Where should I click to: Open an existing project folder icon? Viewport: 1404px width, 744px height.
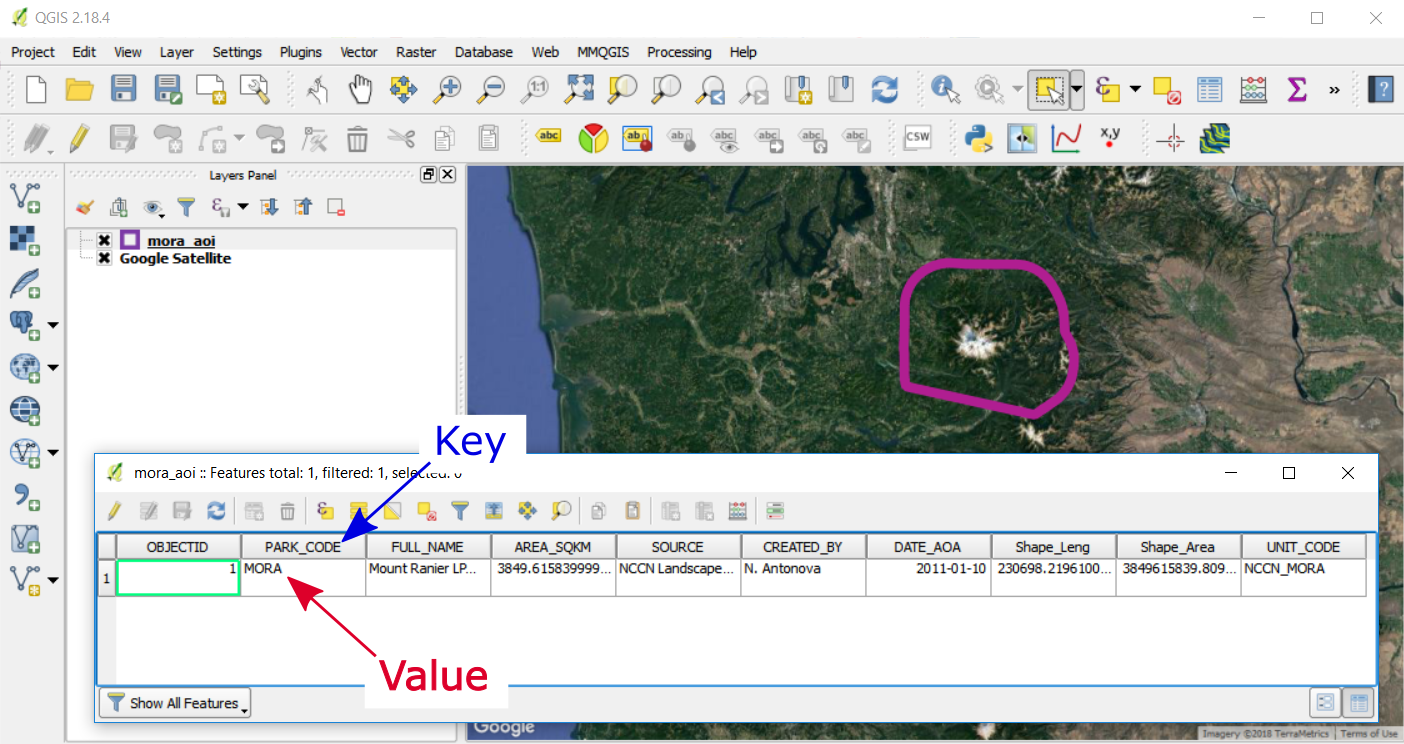coord(79,89)
